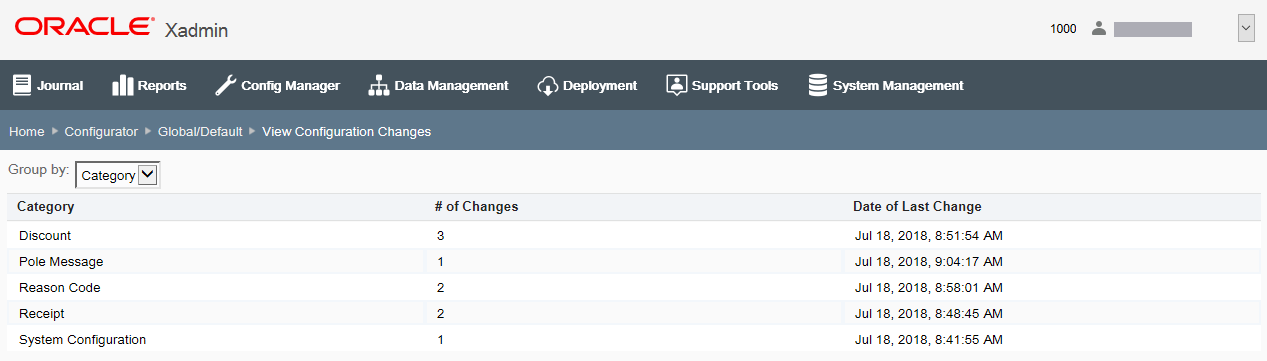Click date Jul 18, 2018, 8:58:01 AM

[929, 287]
